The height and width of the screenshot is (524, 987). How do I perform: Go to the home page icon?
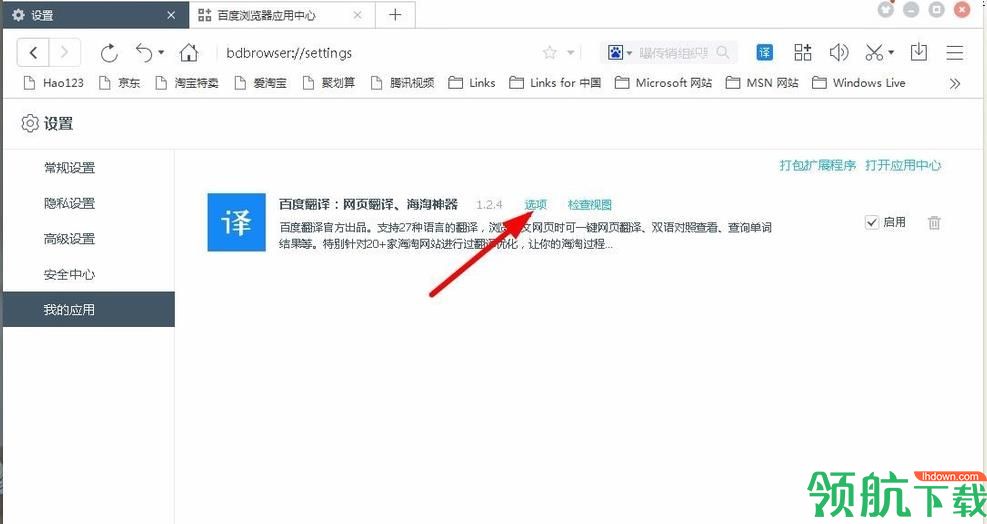[x=189, y=53]
